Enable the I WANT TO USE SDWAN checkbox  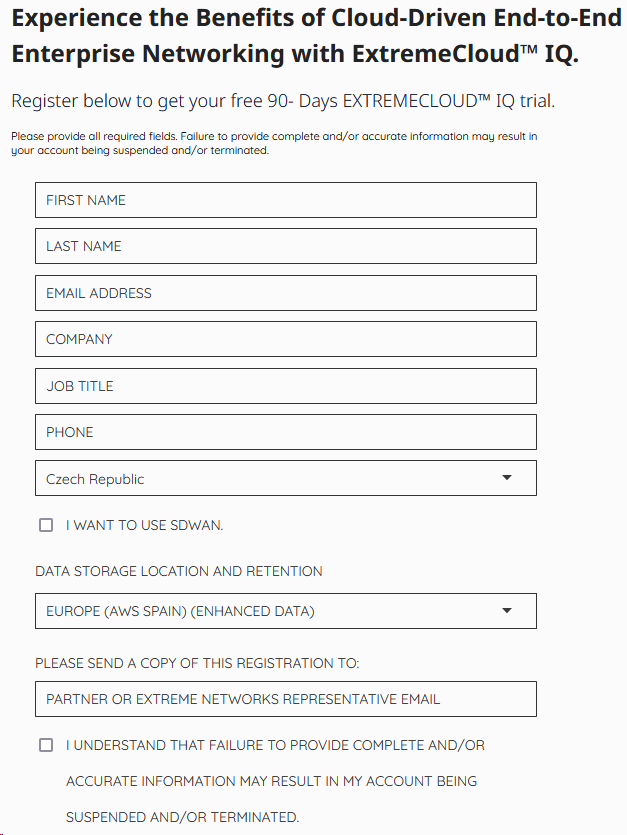pyautogui.click(x=45, y=524)
